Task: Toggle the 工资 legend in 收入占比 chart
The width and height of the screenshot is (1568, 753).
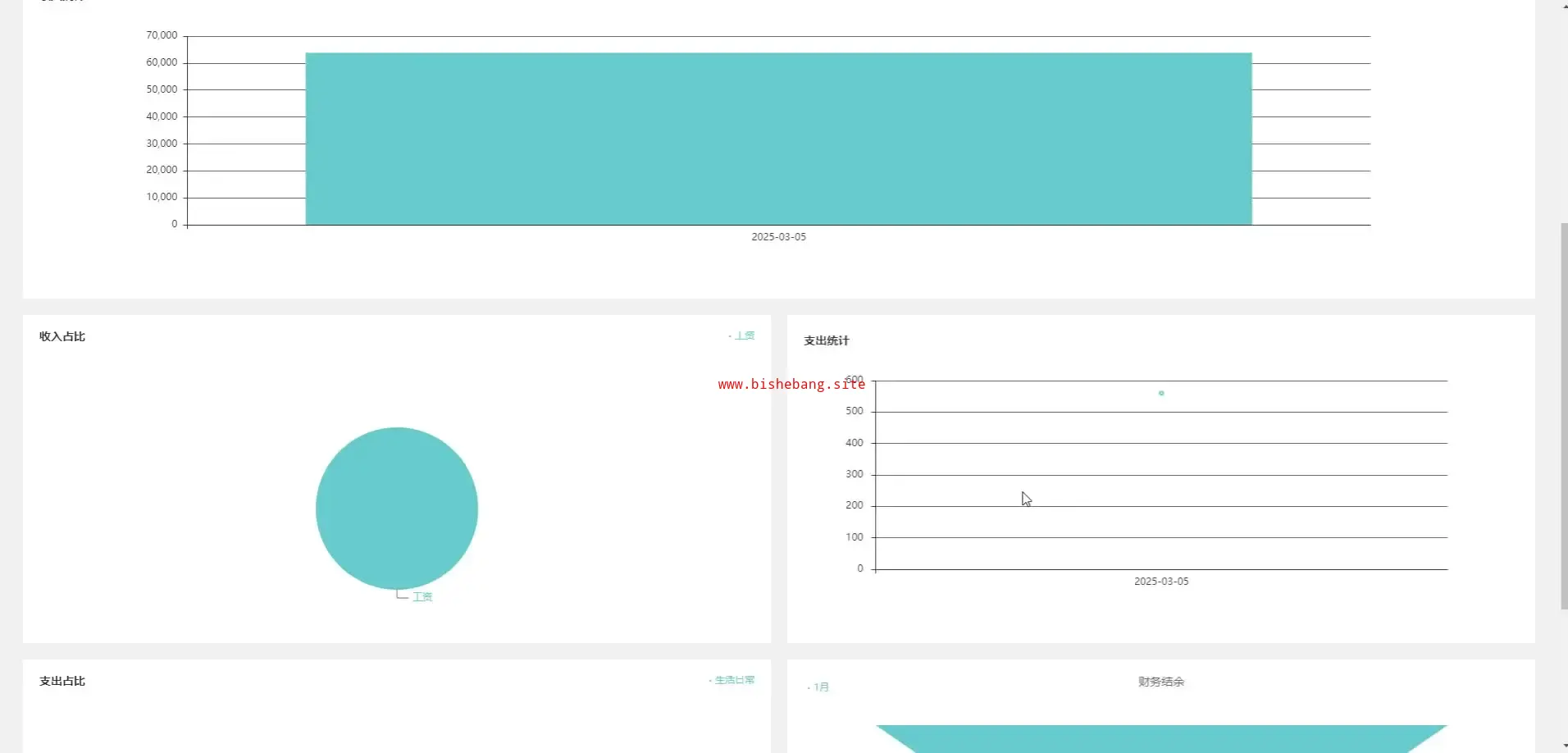Action: pos(742,335)
